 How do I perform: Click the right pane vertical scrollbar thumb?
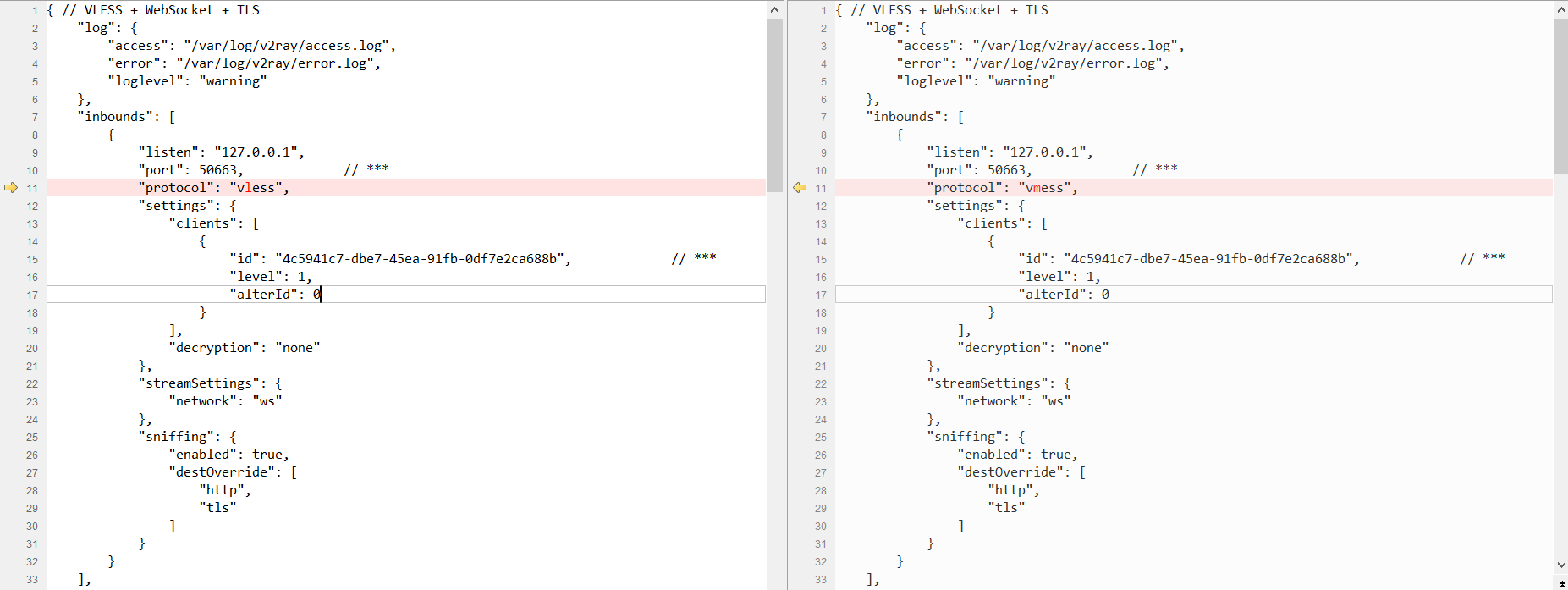click(1560, 93)
